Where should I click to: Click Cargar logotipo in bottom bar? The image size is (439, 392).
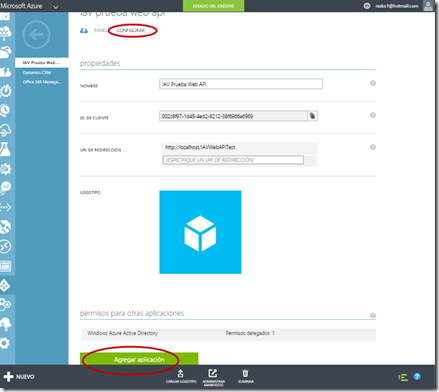pyautogui.click(x=181, y=377)
